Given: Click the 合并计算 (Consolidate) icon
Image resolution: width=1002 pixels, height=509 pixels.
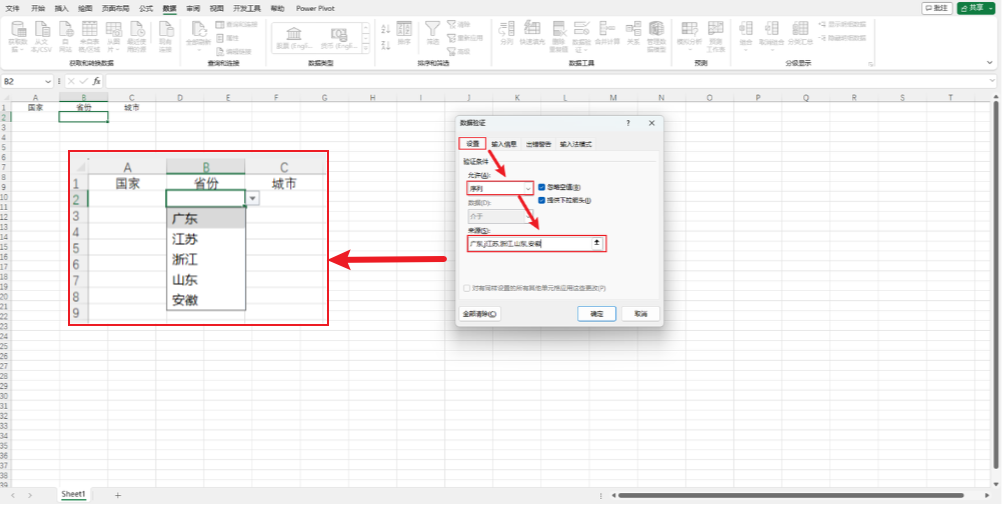Looking at the screenshot, I should pyautogui.click(x=606, y=33).
